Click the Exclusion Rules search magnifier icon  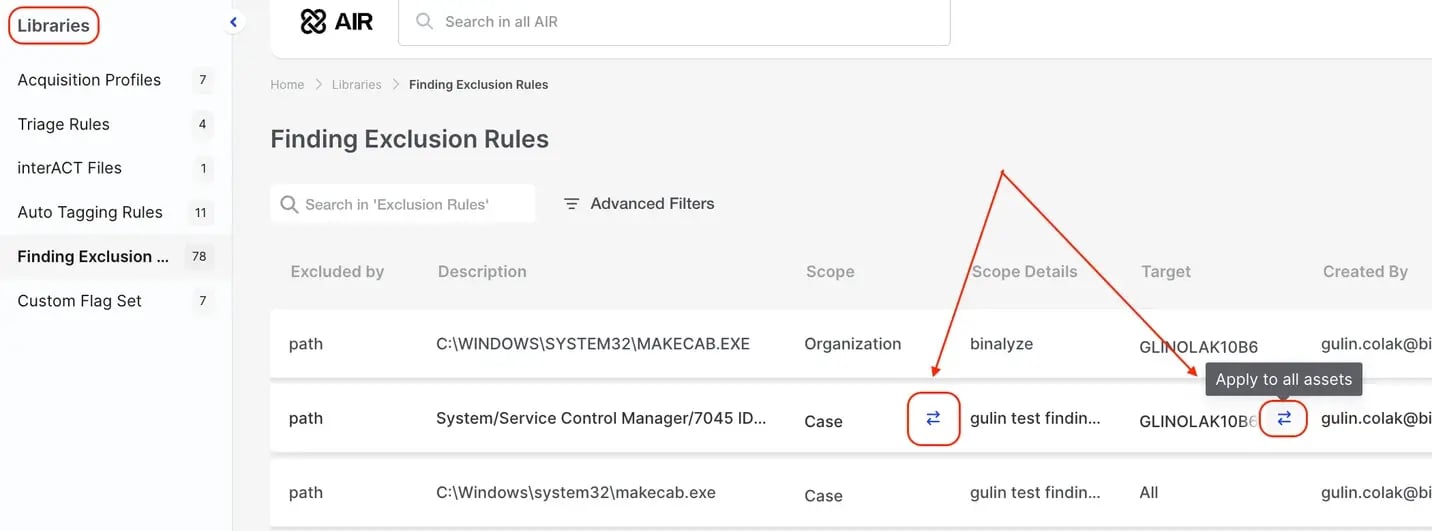point(289,204)
